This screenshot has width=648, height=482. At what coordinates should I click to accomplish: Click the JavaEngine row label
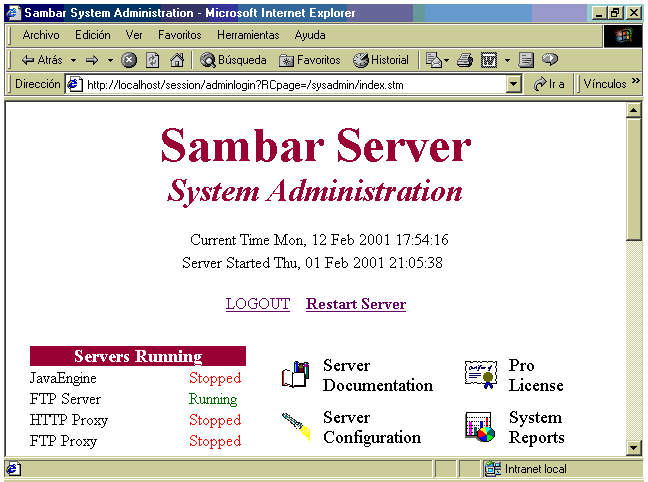pyautogui.click(x=63, y=378)
